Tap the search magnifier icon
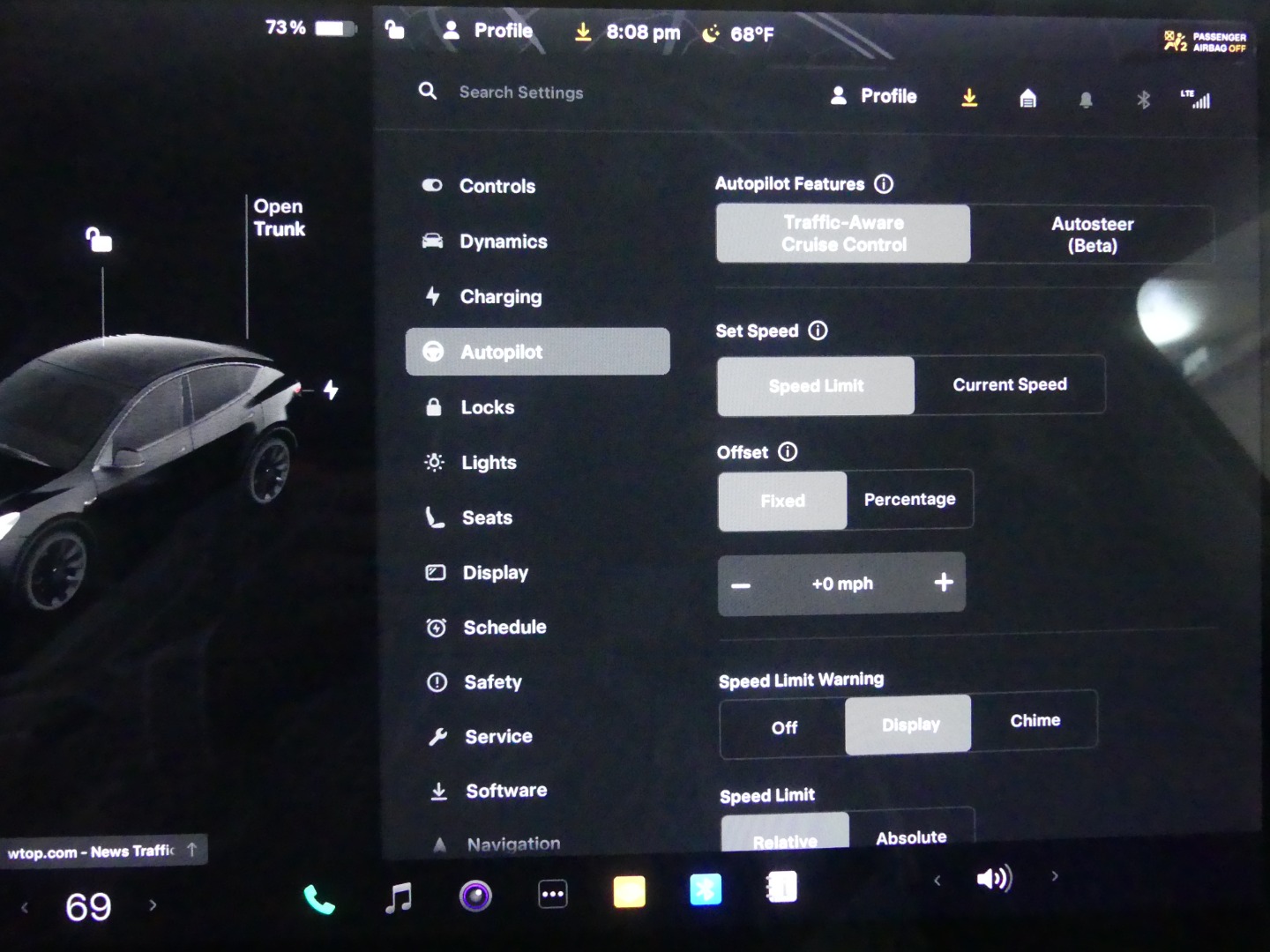The height and width of the screenshot is (952, 1270). coord(428,91)
